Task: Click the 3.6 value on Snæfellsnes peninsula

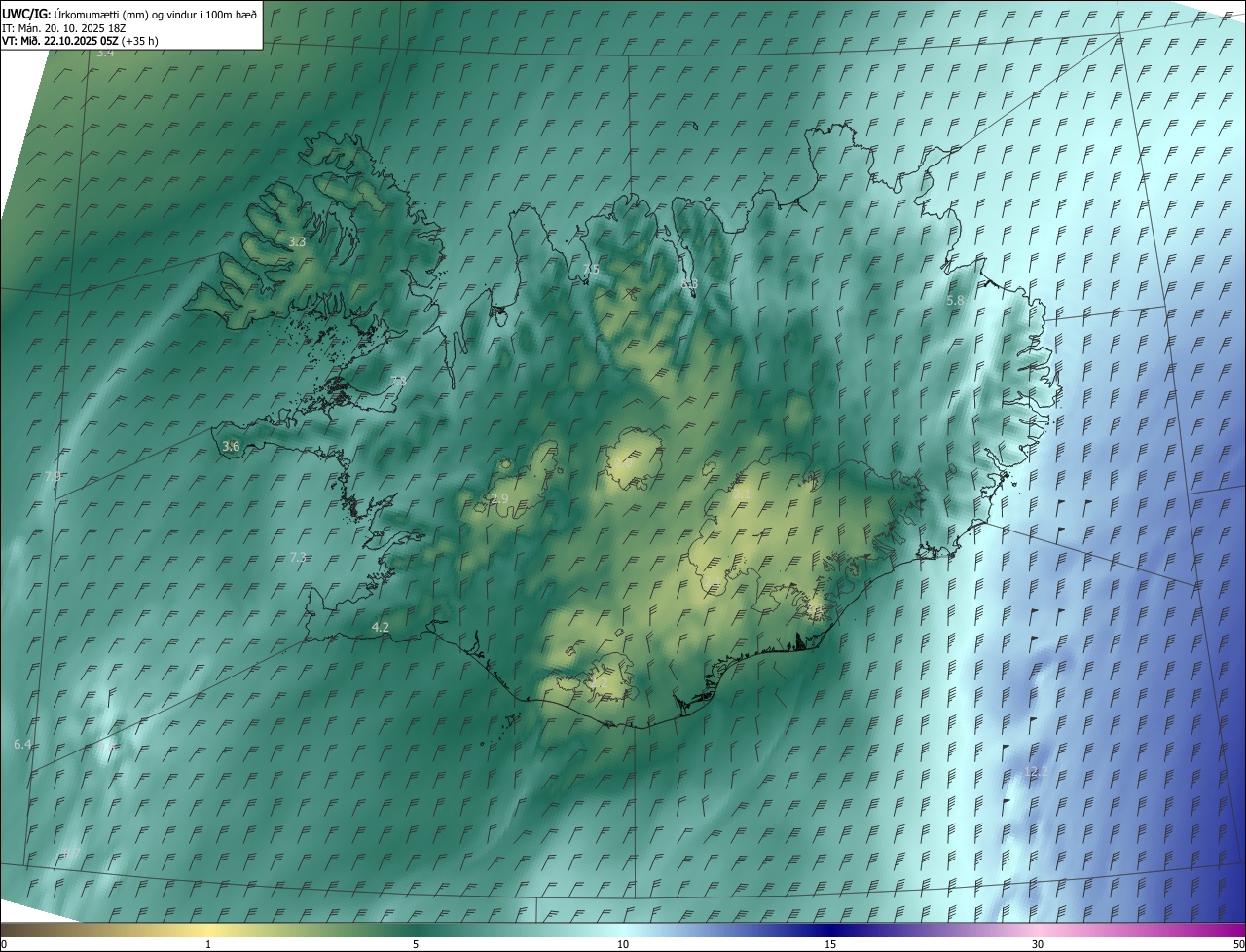Action: pyautogui.click(x=231, y=446)
